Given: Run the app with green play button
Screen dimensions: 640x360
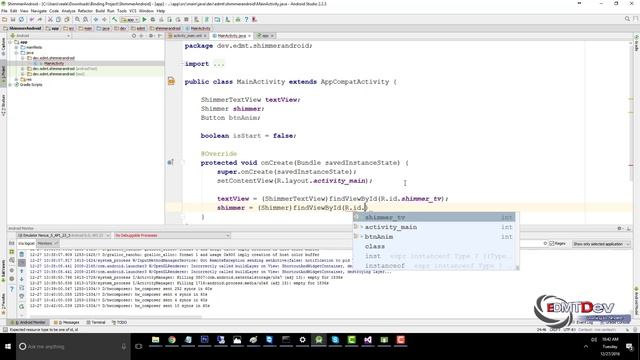Looking at the screenshot, I should coord(144,20).
